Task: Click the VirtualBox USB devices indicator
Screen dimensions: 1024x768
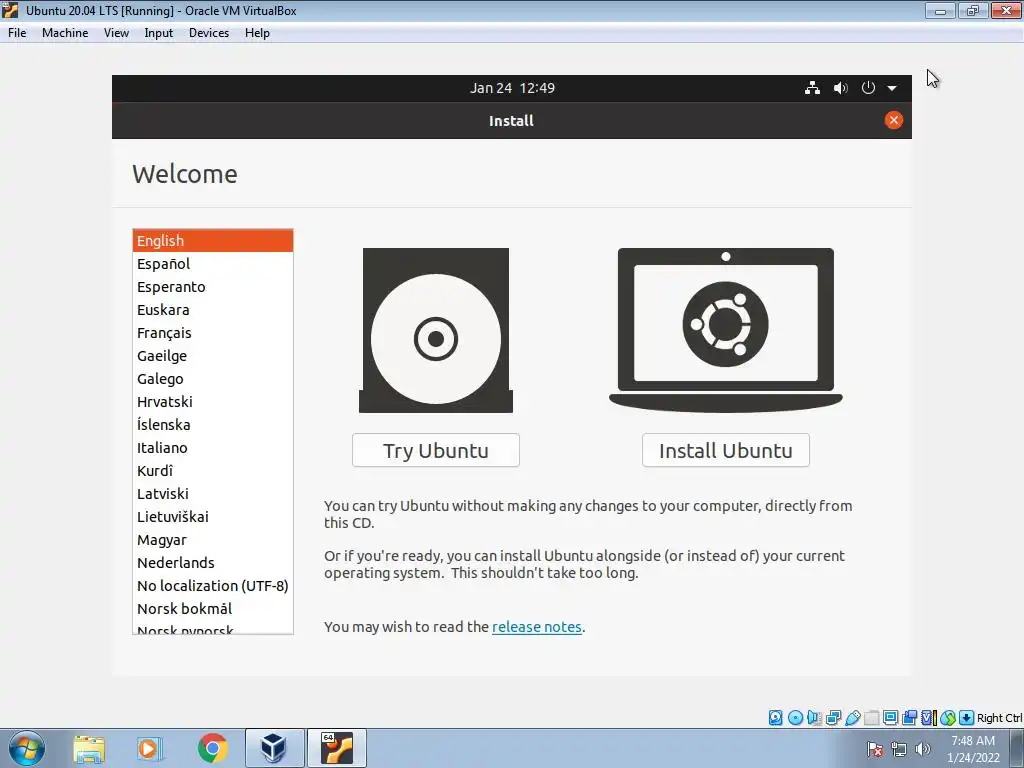Action: click(852, 718)
